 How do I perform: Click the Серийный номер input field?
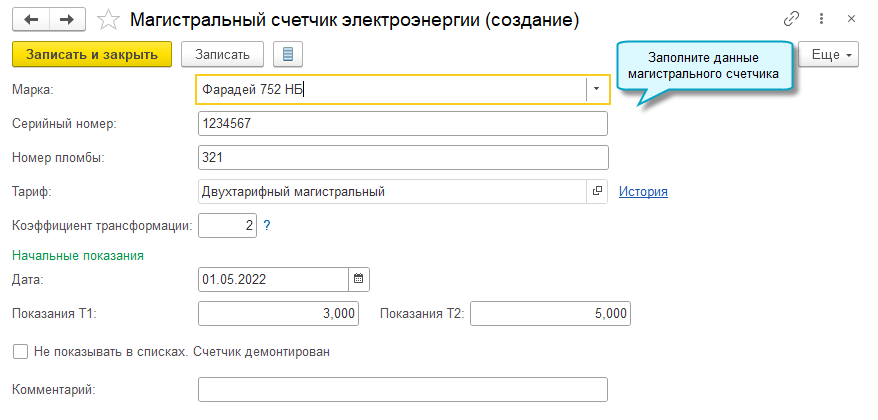[x=403, y=124]
